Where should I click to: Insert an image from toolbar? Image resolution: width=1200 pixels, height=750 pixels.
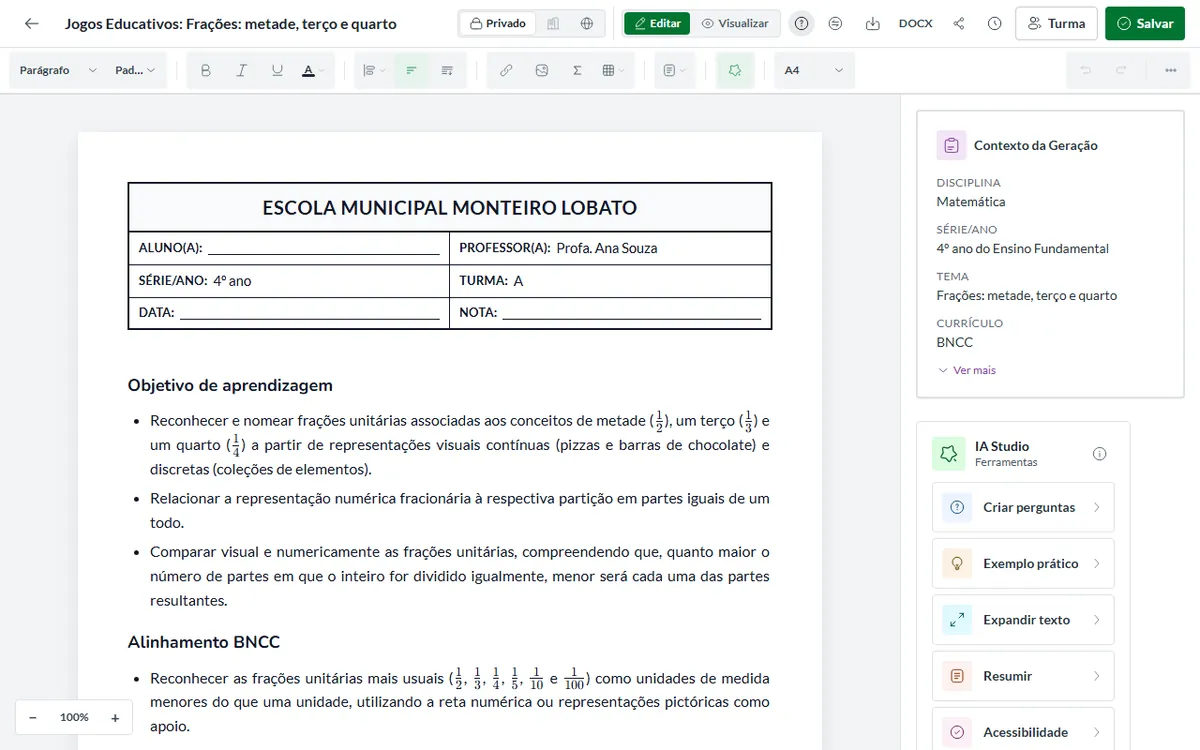coord(541,70)
